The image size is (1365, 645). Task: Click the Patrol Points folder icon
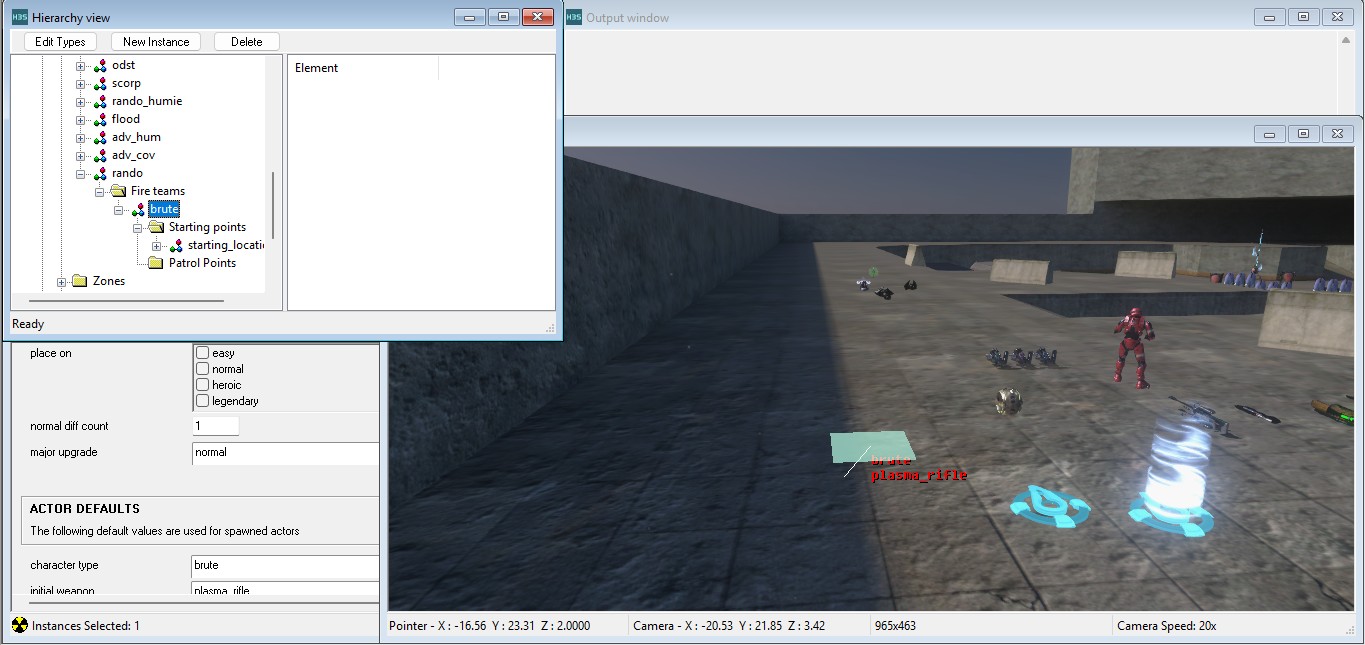[x=155, y=263]
